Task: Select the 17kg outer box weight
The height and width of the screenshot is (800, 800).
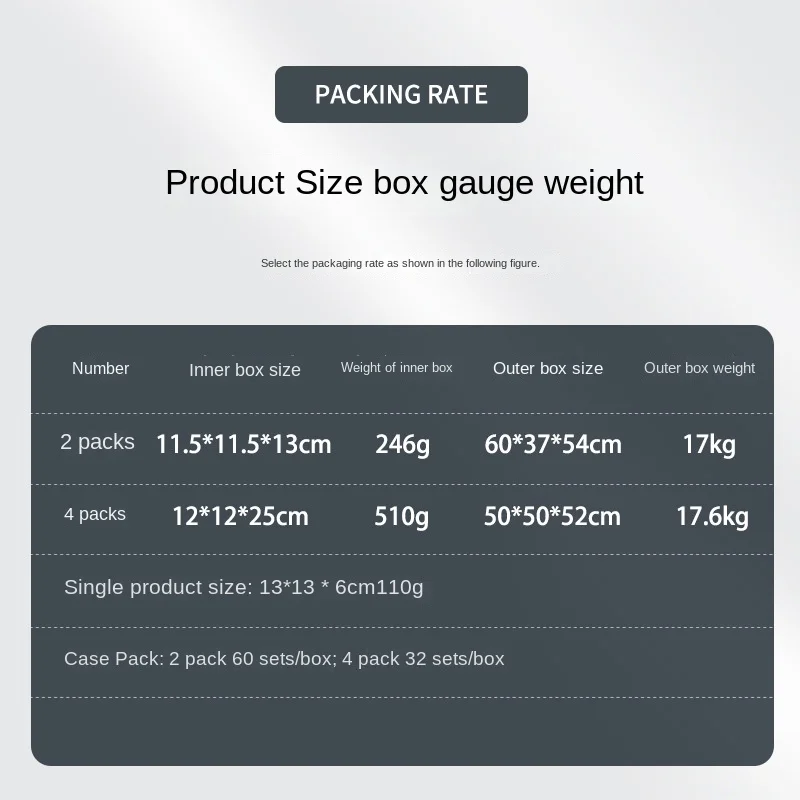Action: tap(709, 444)
